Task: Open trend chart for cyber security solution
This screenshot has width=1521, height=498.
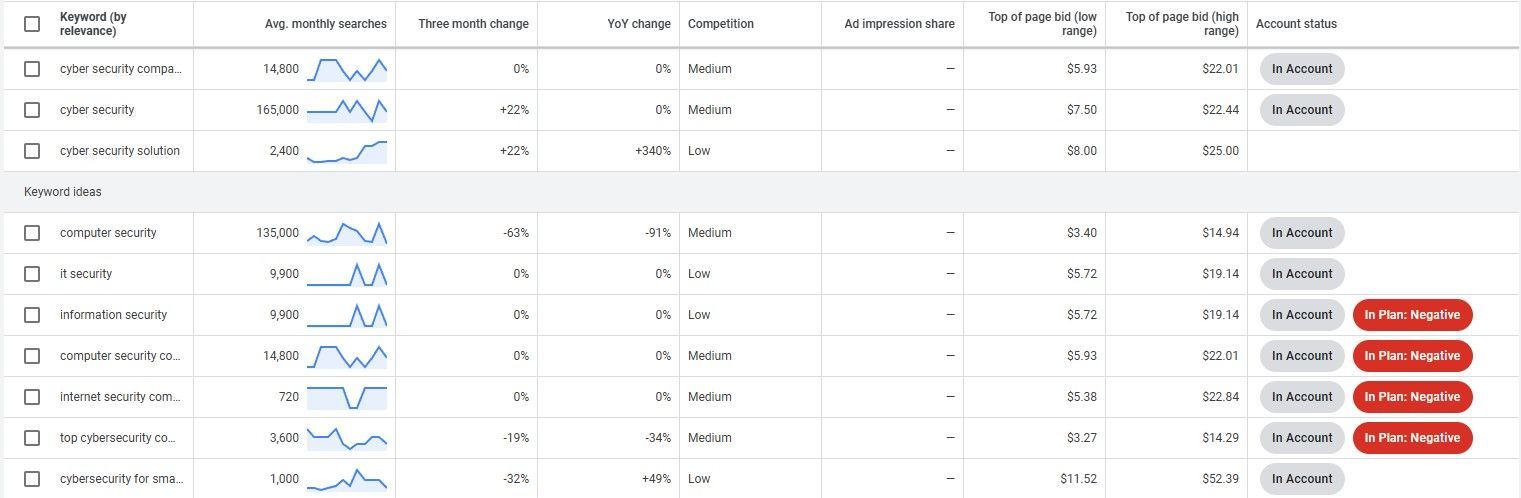Action: (x=347, y=151)
